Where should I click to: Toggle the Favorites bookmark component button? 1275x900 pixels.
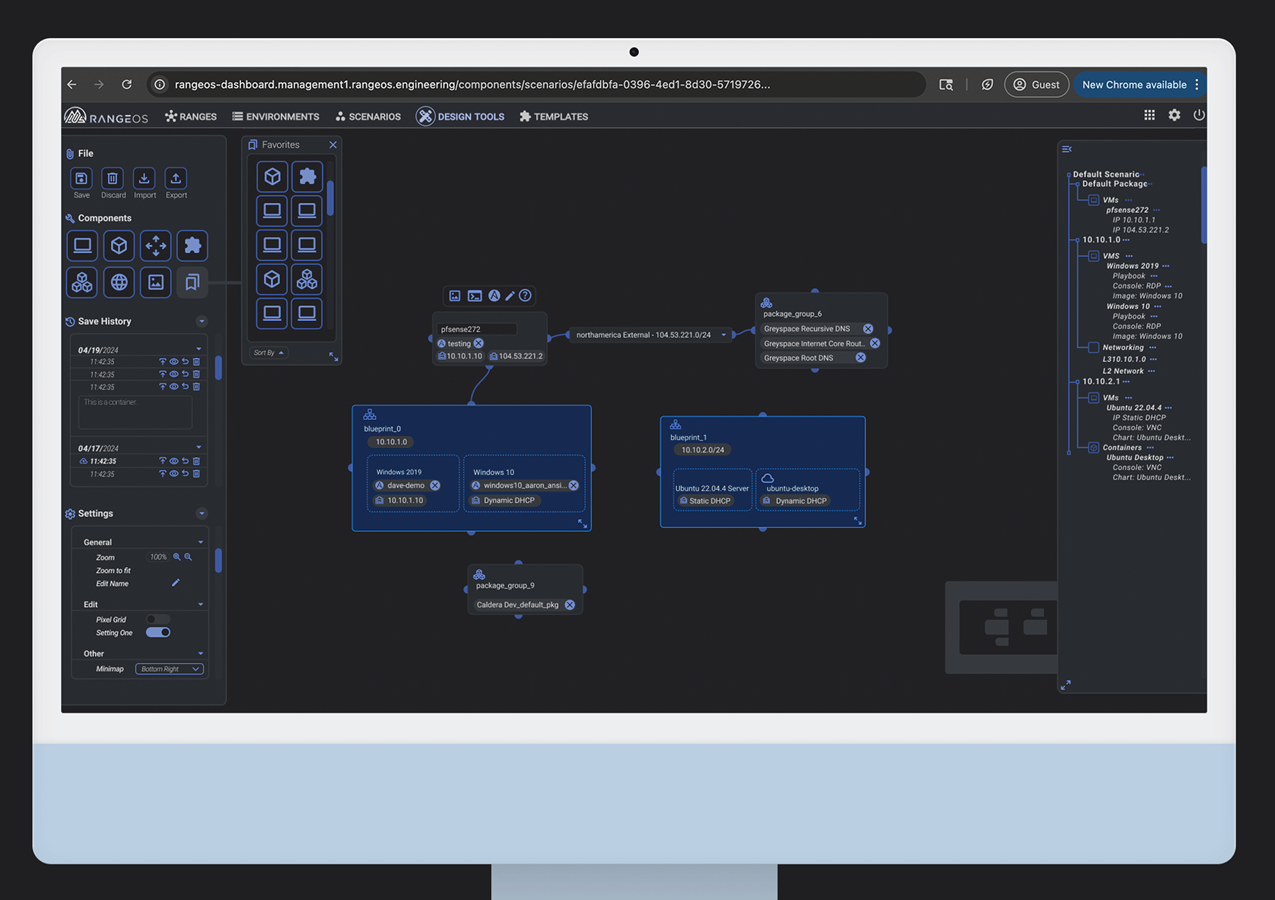[192, 282]
